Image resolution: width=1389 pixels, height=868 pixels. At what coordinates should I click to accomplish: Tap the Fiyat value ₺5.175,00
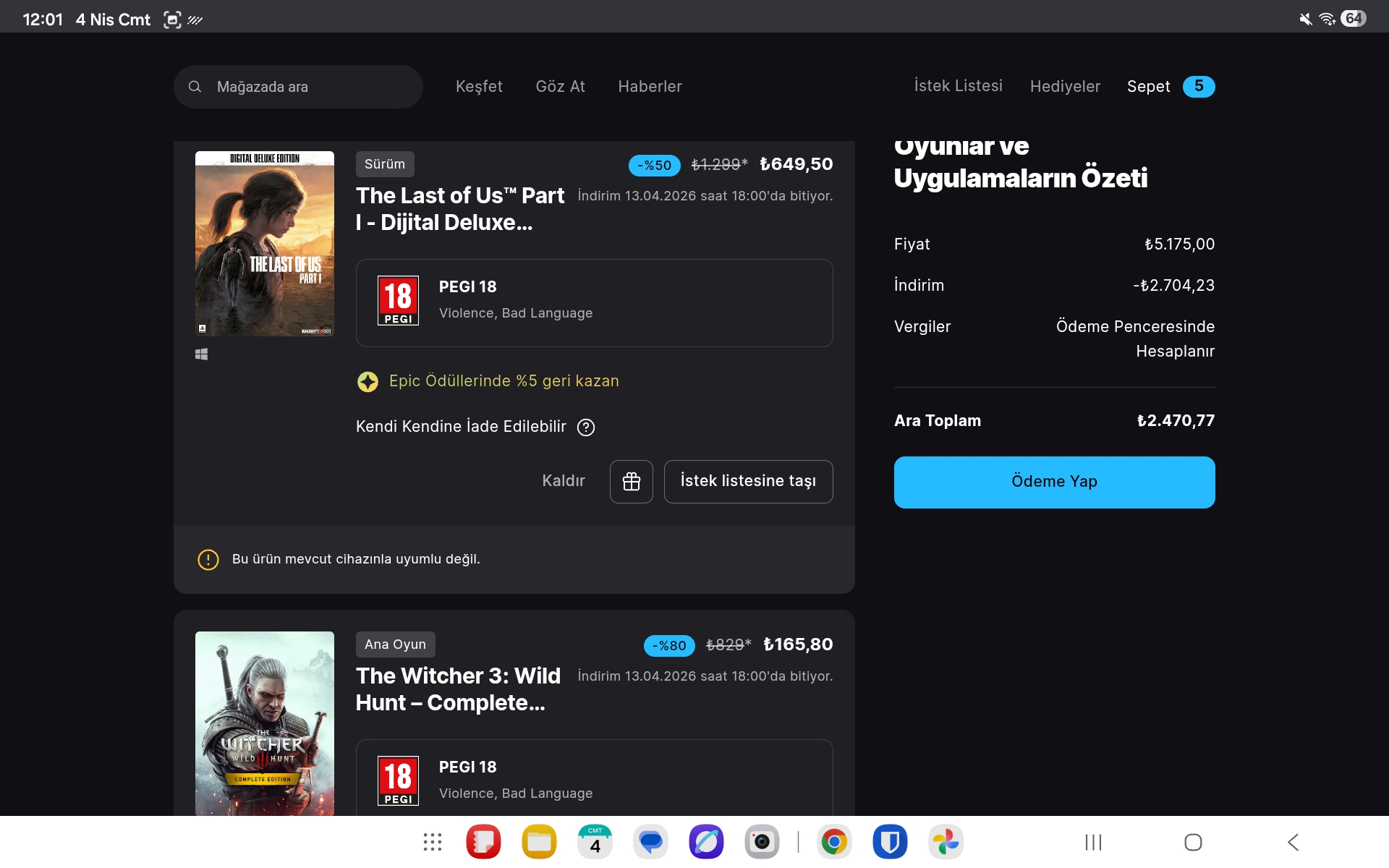tap(1179, 244)
